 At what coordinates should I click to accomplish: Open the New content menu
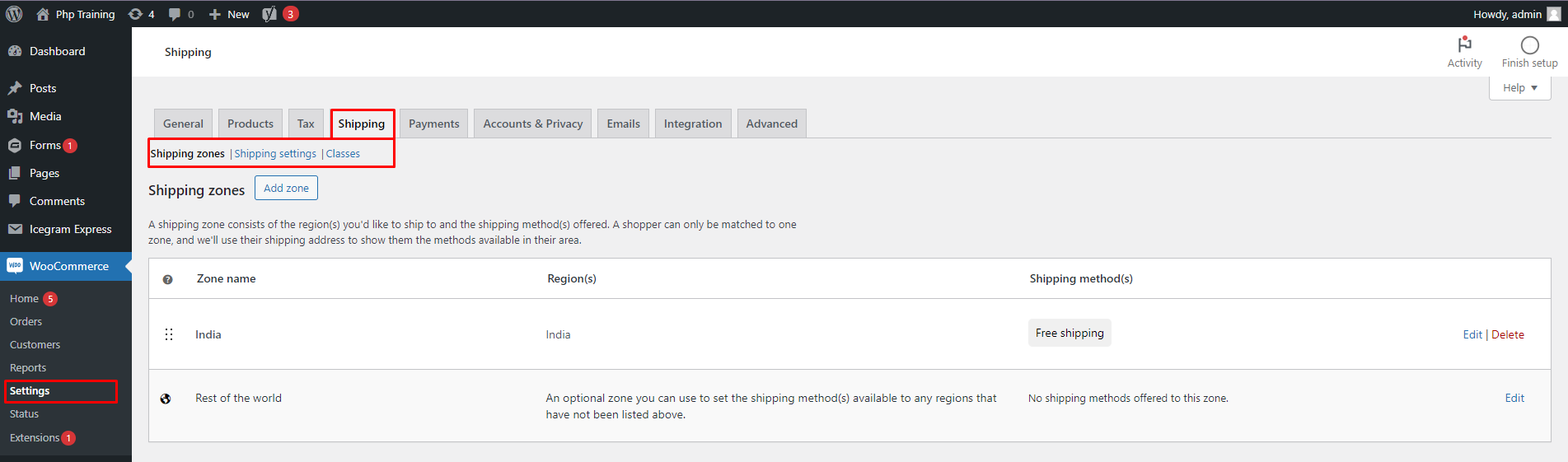click(229, 14)
